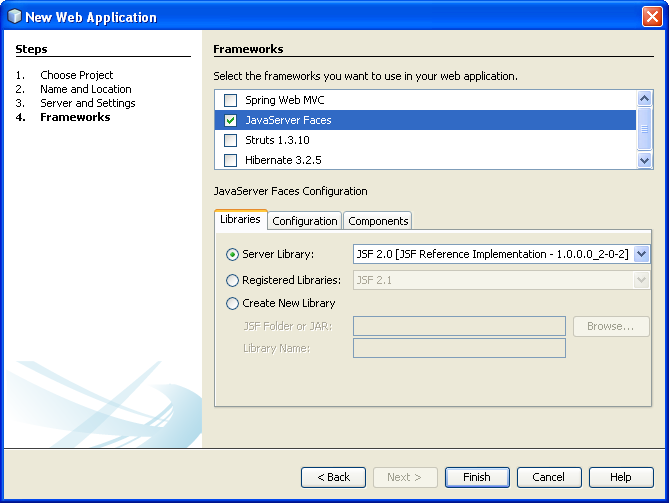Close the New Web Application dialog
669x503 pixels.
[x=650, y=16]
